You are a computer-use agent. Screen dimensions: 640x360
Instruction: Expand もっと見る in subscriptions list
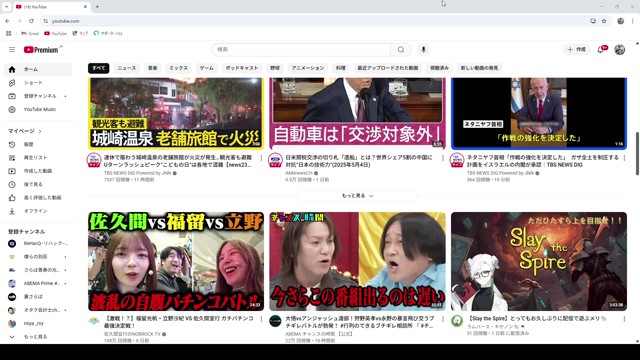[x=38, y=337]
